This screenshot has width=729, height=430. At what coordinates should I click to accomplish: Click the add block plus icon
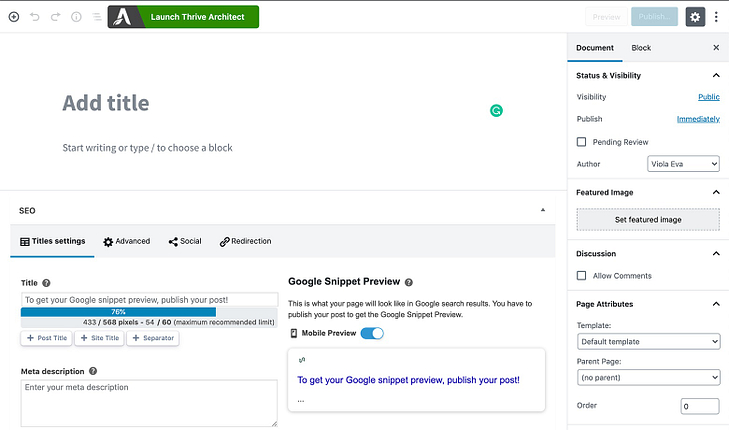14,17
